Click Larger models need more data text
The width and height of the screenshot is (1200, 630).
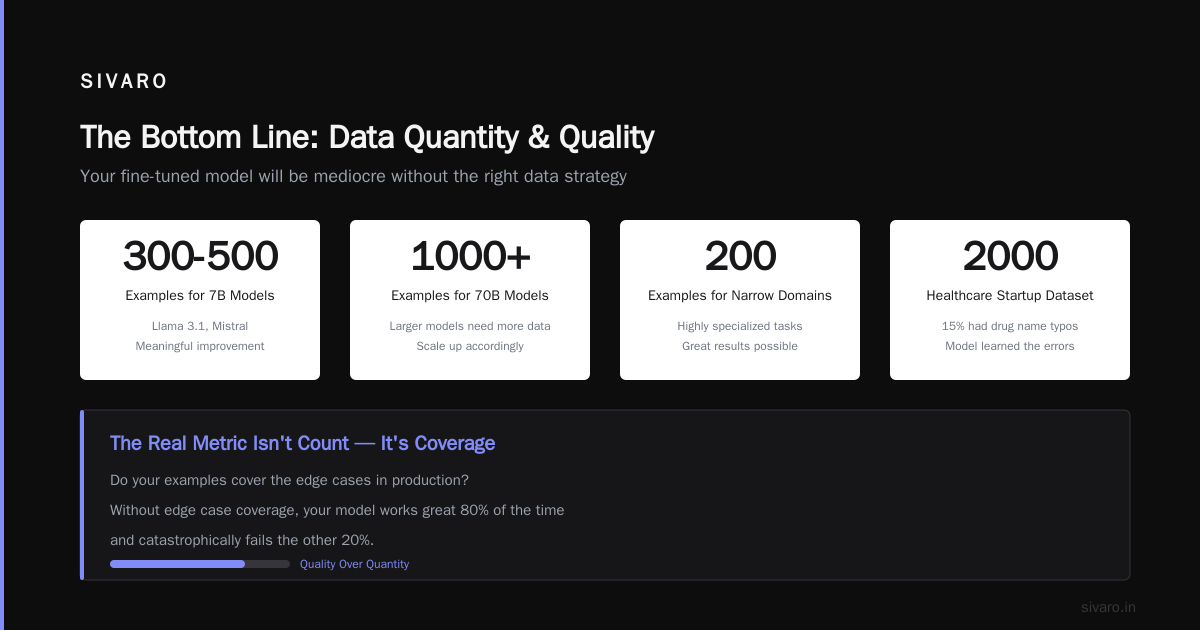pos(470,326)
